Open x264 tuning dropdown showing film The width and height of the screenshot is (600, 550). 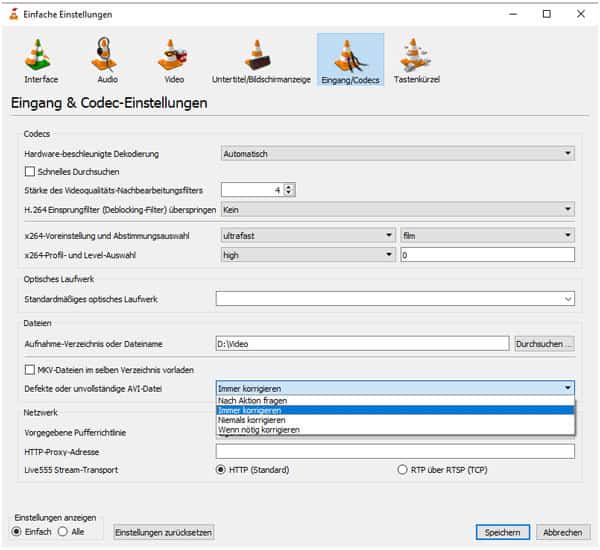tap(487, 235)
